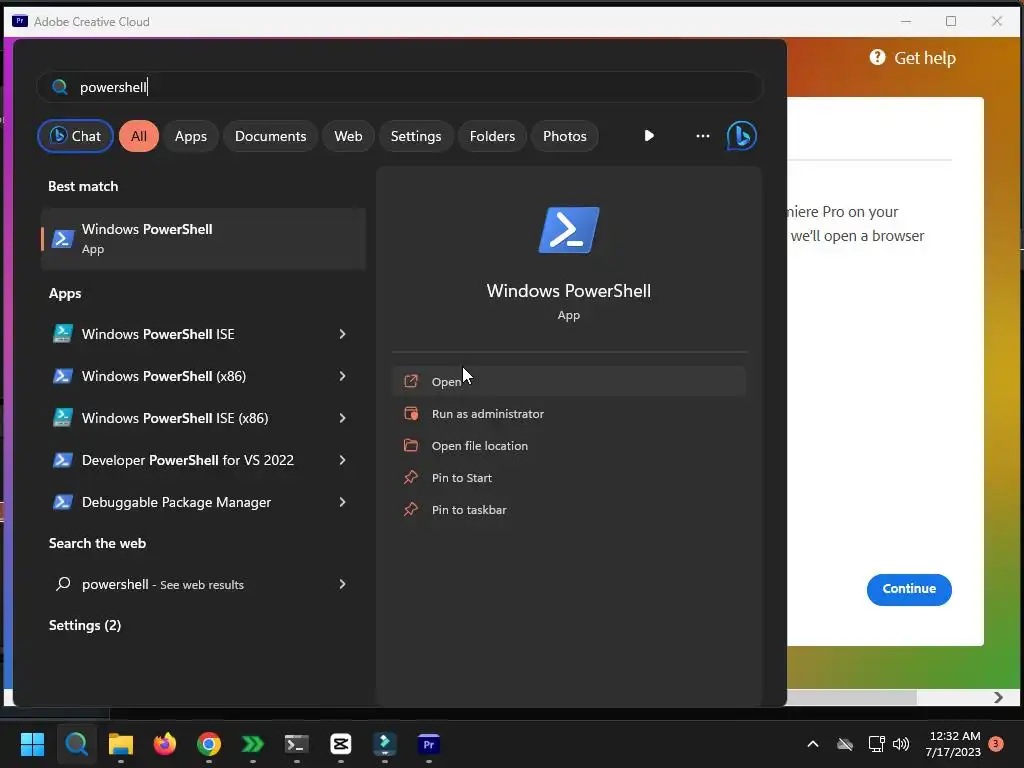Choose Pin to Start
The height and width of the screenshot is (768, 1024).
coord(569,477)
